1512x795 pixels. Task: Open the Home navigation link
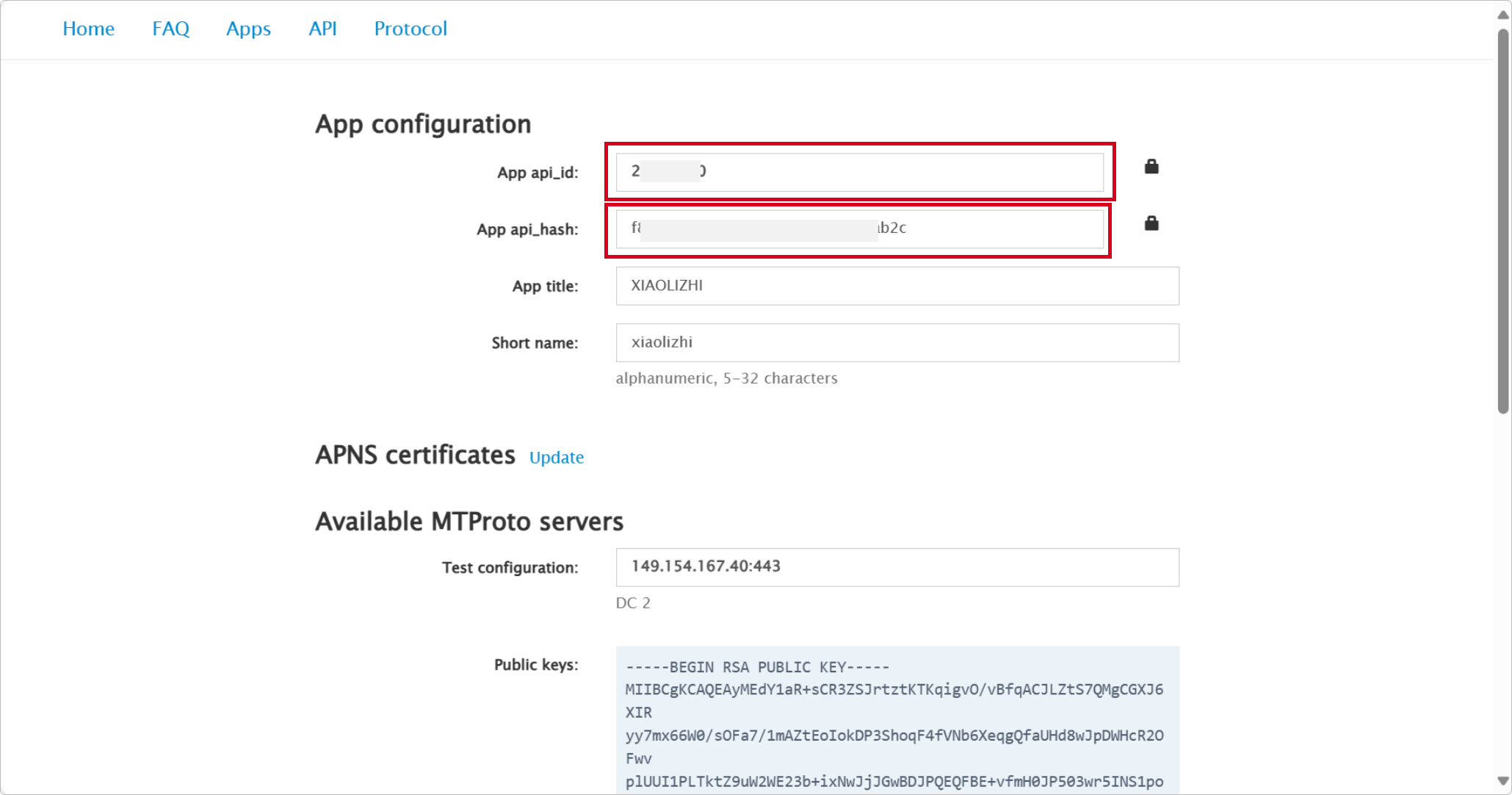88,29
